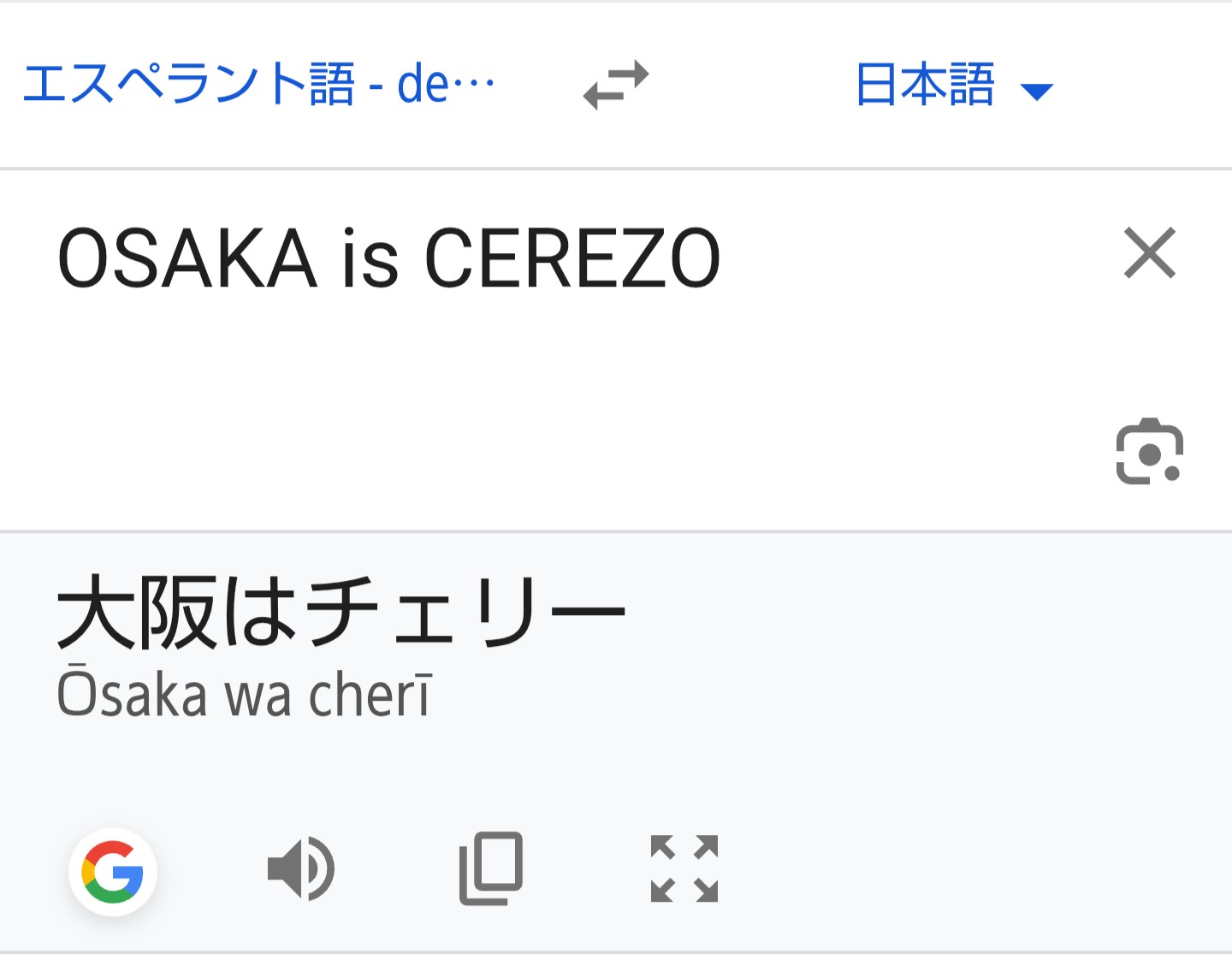
Task: Tap the word 'cherī' in the romanized line
Action: 371,694
